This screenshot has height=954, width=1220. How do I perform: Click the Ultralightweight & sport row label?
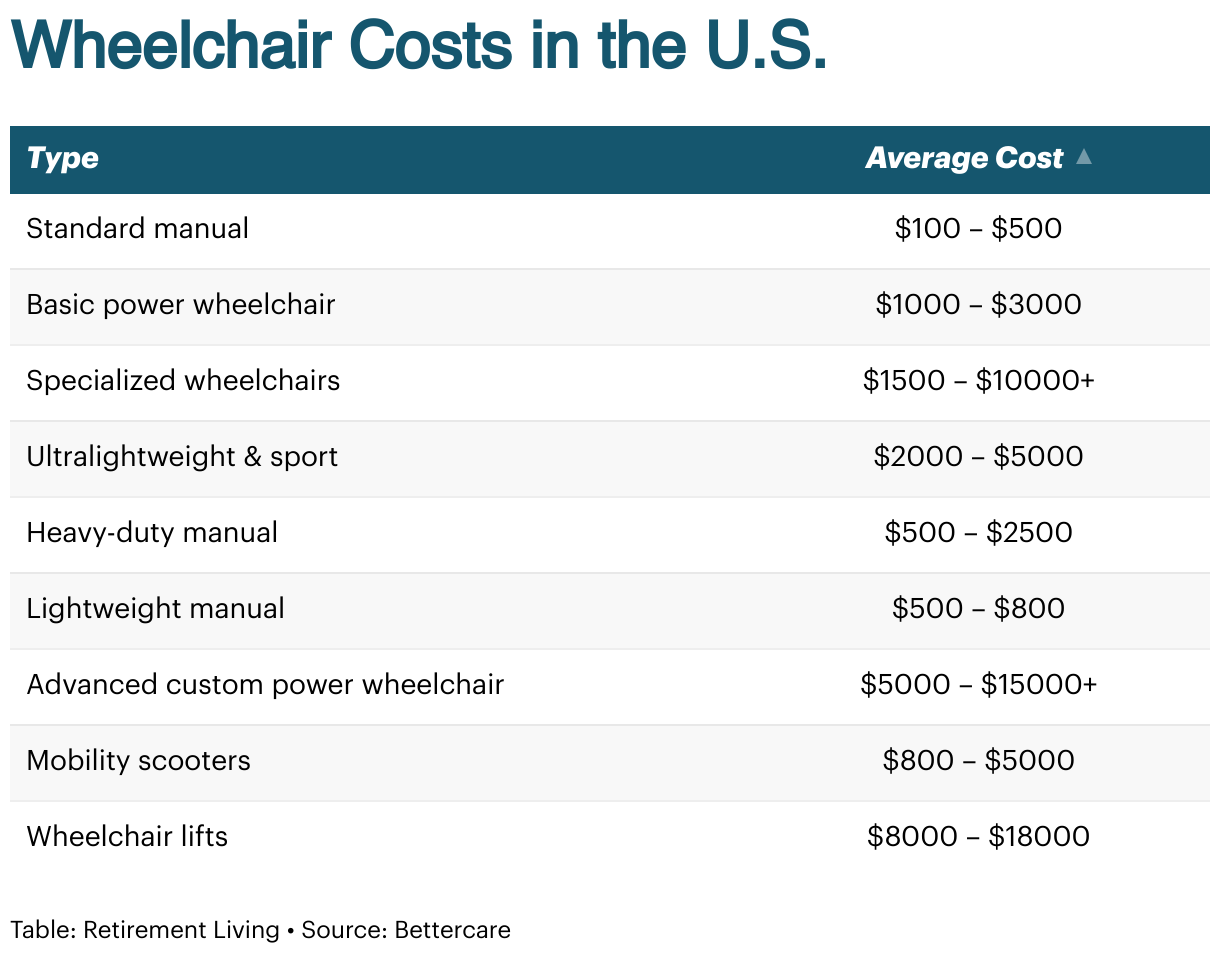click(182, 457)
